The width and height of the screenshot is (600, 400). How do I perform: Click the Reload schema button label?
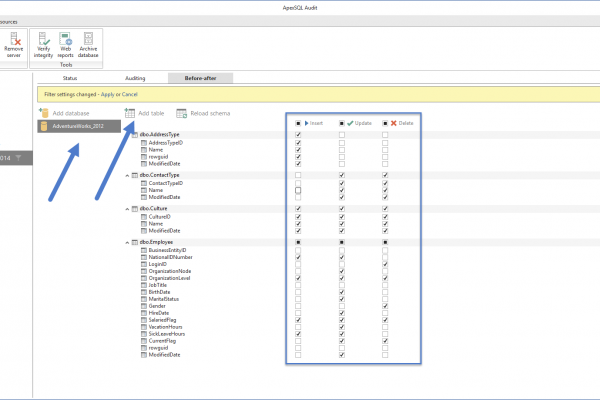click(x=210, y=113)
